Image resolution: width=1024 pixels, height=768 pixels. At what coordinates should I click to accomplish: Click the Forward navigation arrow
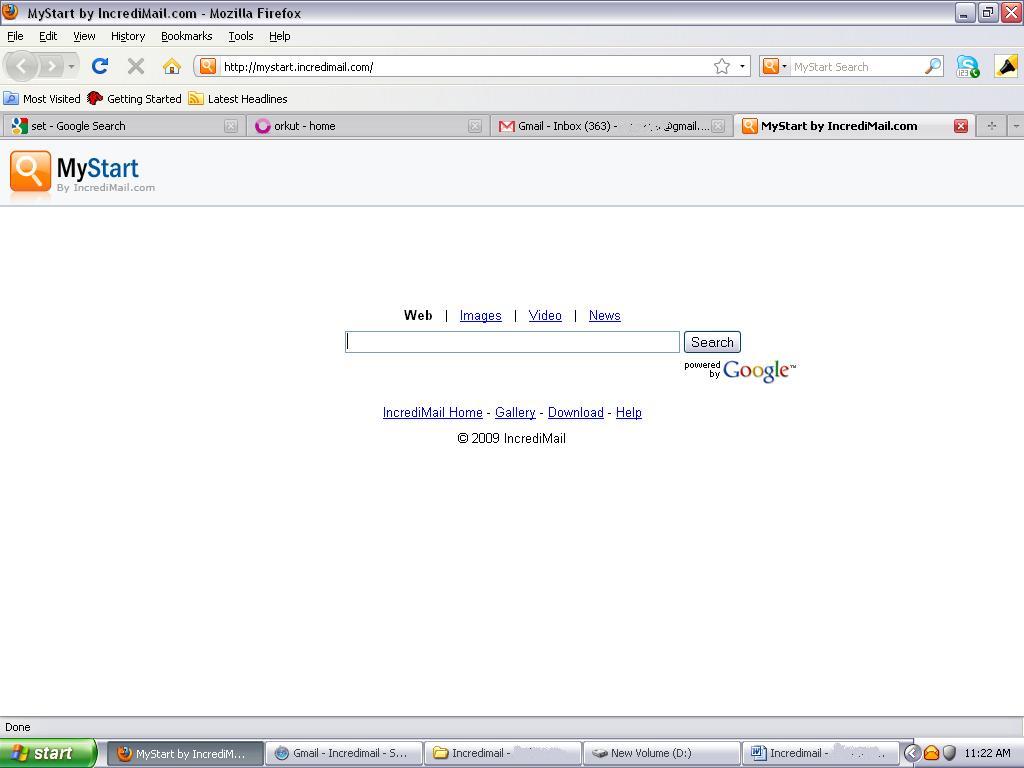tap(51, 66)
